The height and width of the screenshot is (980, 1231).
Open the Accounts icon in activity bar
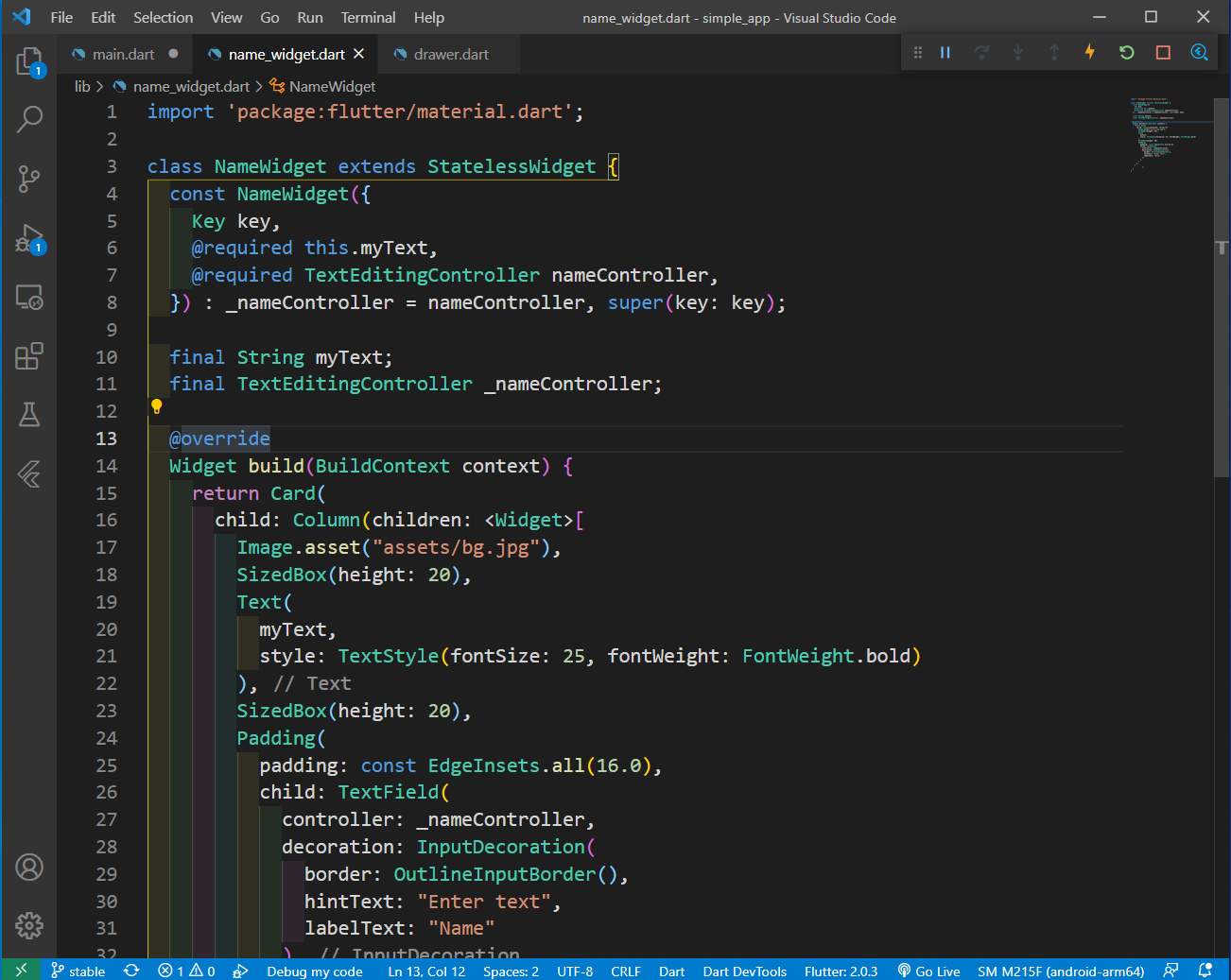[29, 867]
